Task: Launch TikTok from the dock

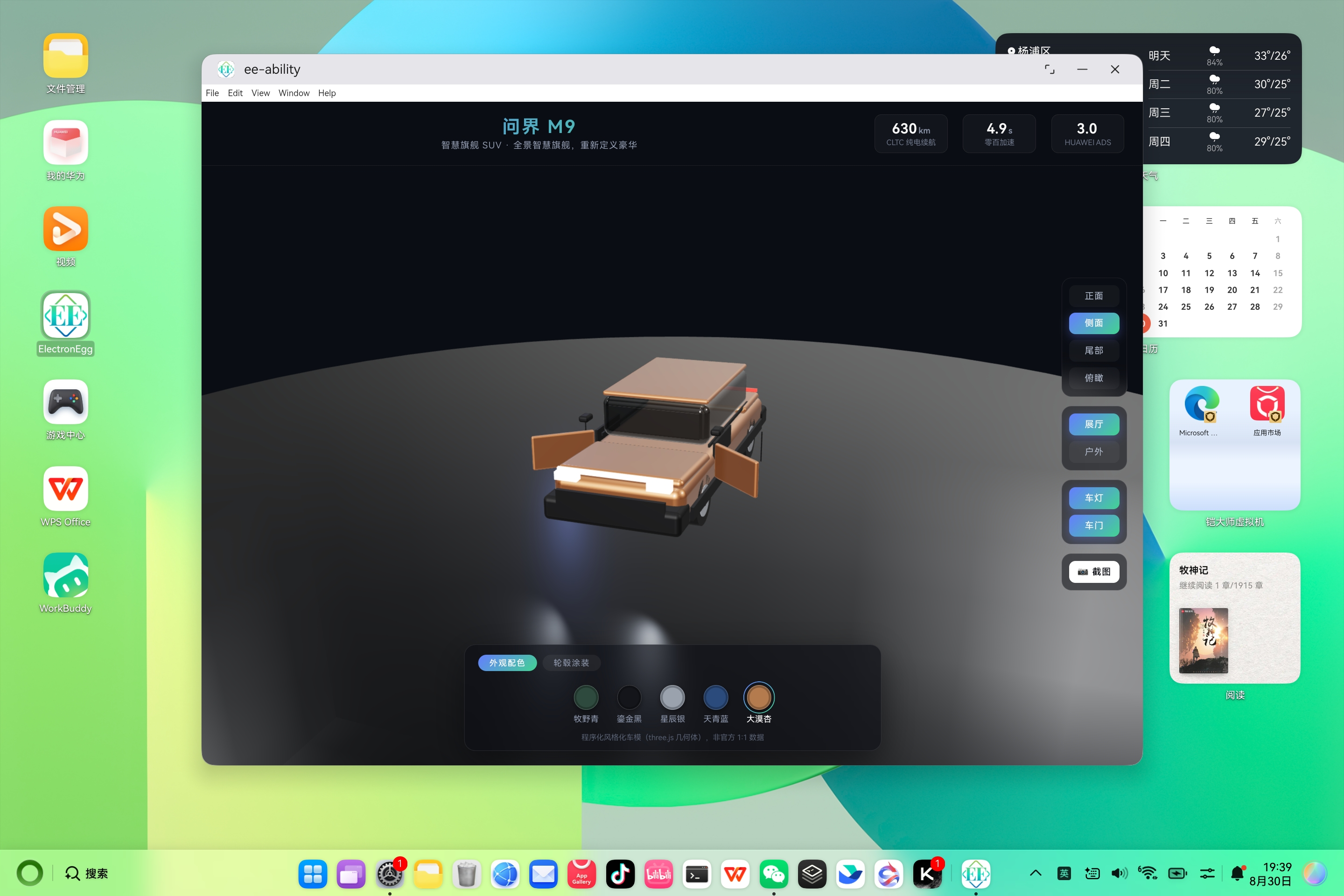Action: (620, 874)
